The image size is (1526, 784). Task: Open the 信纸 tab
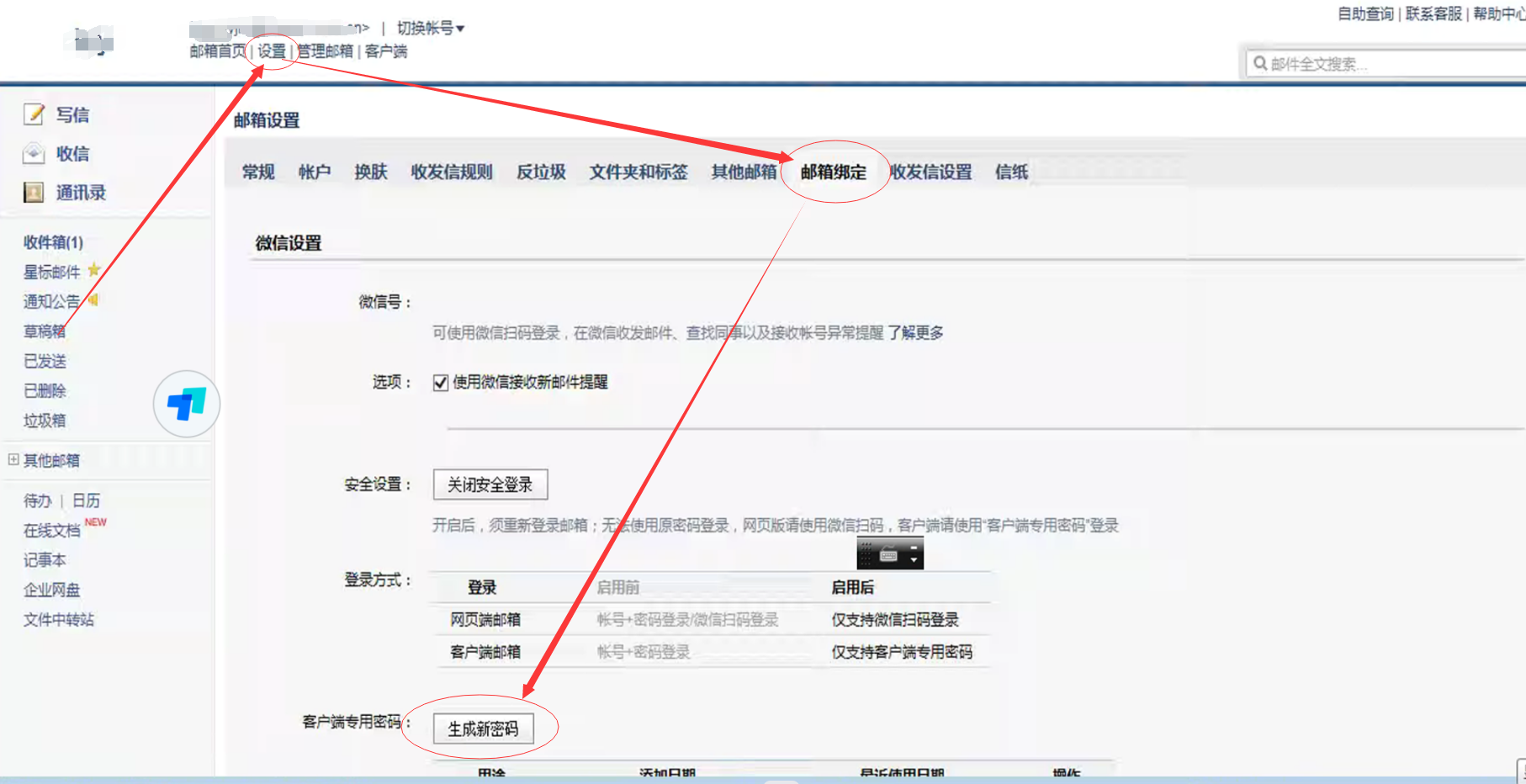click(1012, 172)
